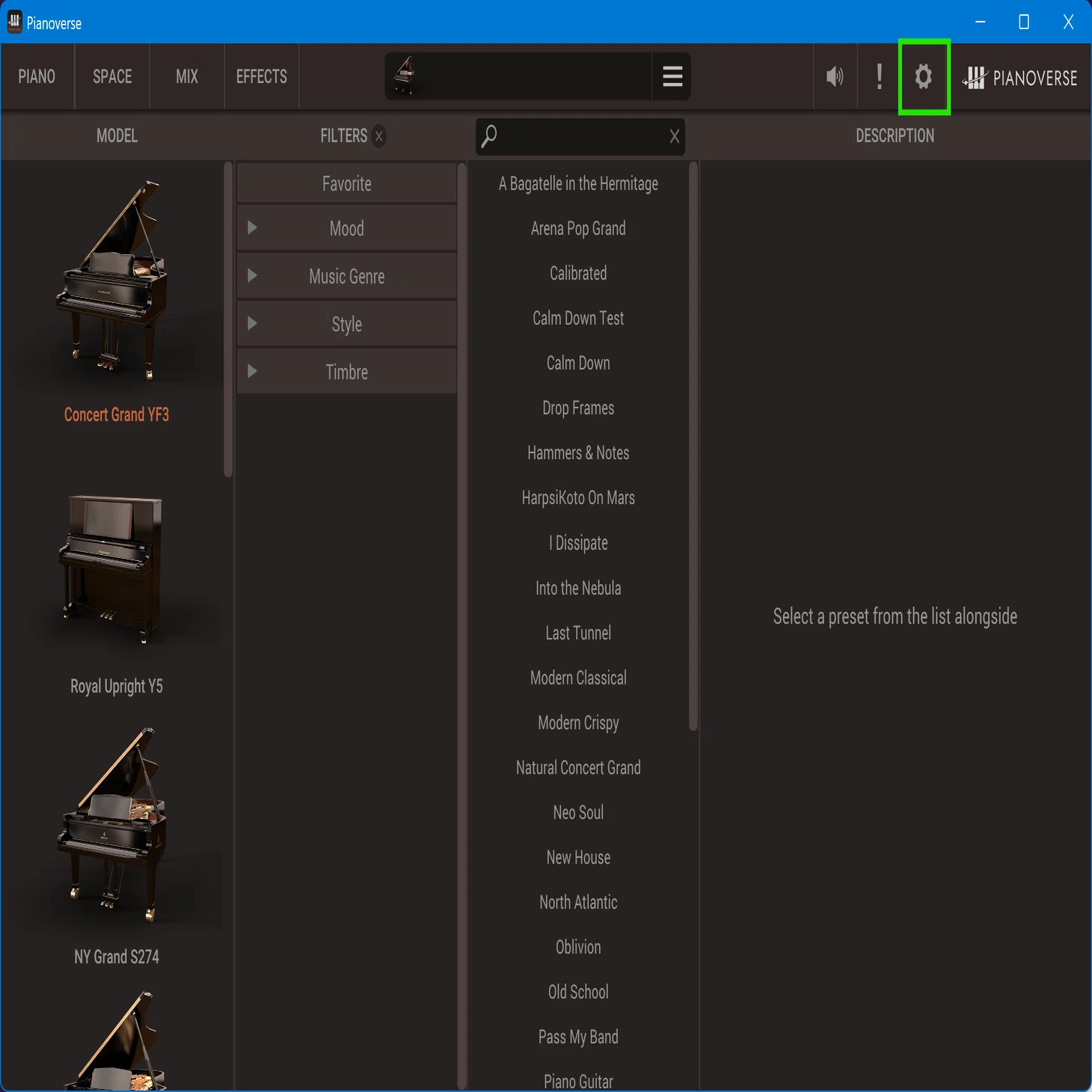Click the NY Grand S274 label
Screen dimensions: 1092x1092
point(117,957)
